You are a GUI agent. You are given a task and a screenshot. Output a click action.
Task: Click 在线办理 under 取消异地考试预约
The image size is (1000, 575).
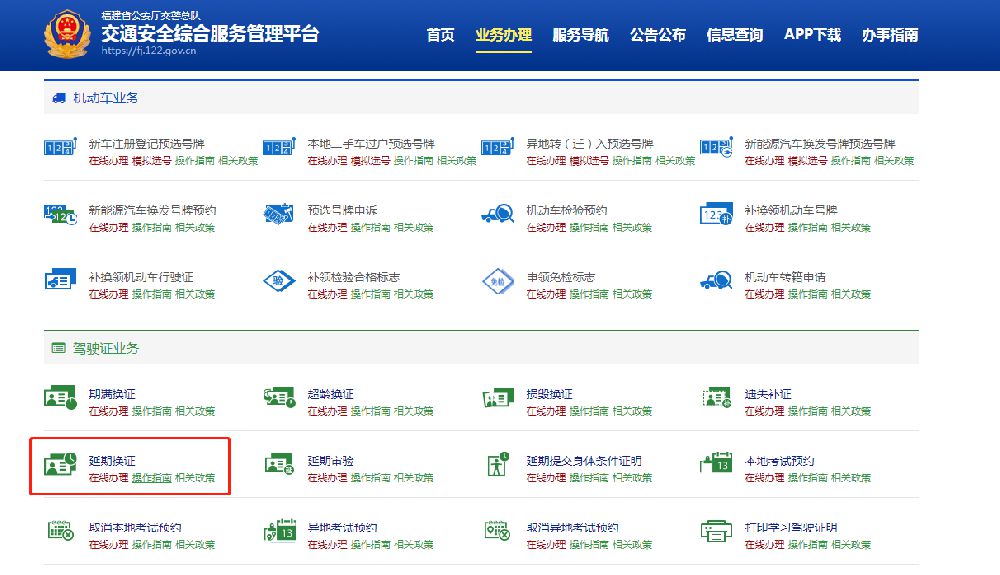546,544
